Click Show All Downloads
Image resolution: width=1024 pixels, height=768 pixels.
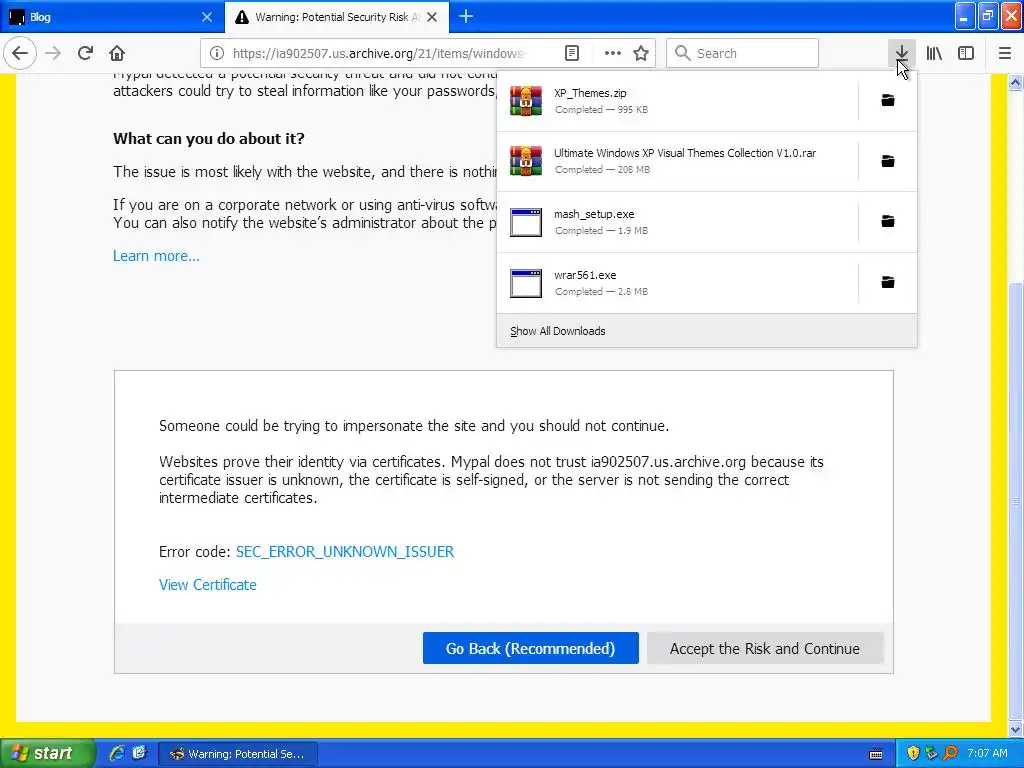(x=707, y=331)
